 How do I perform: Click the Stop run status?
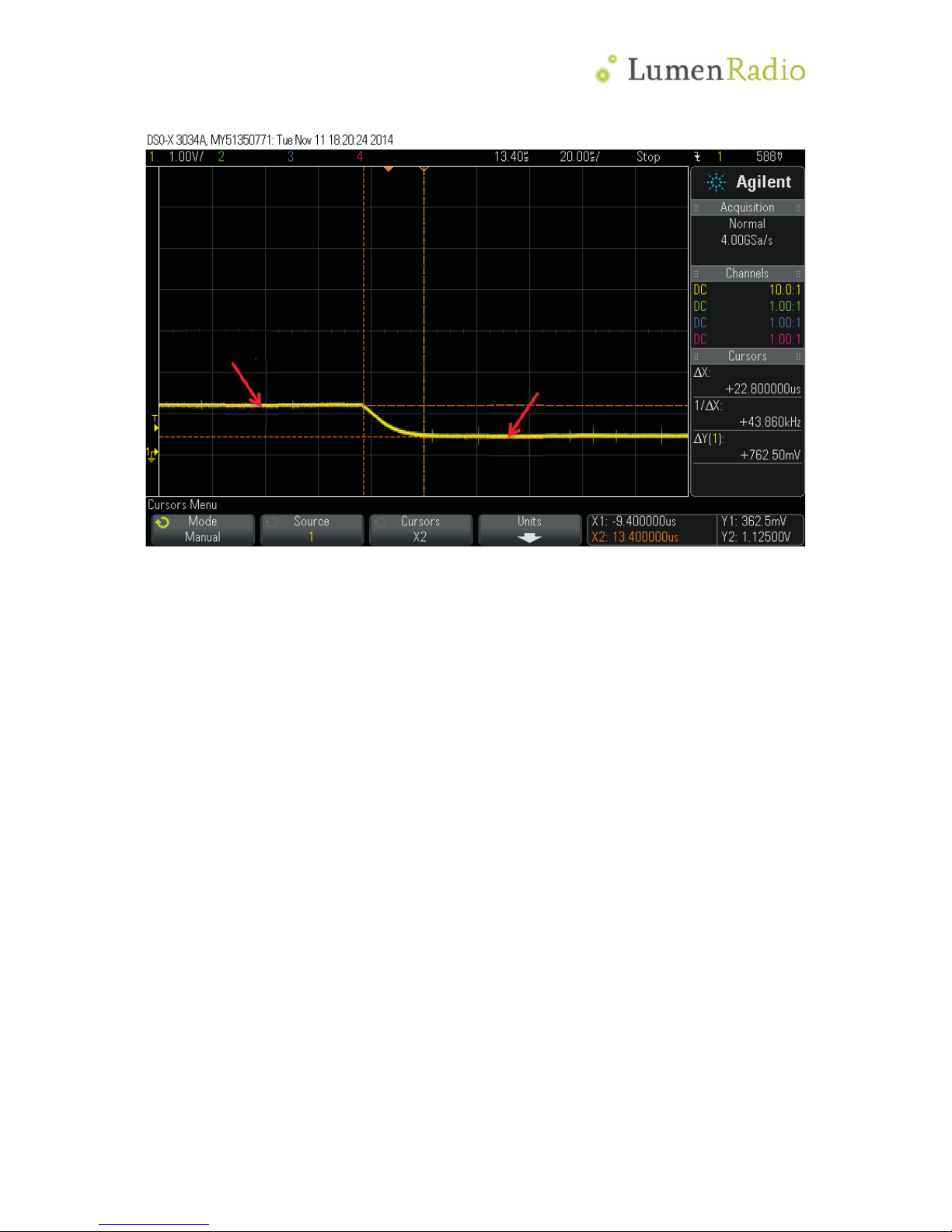[x=648, y=157]
